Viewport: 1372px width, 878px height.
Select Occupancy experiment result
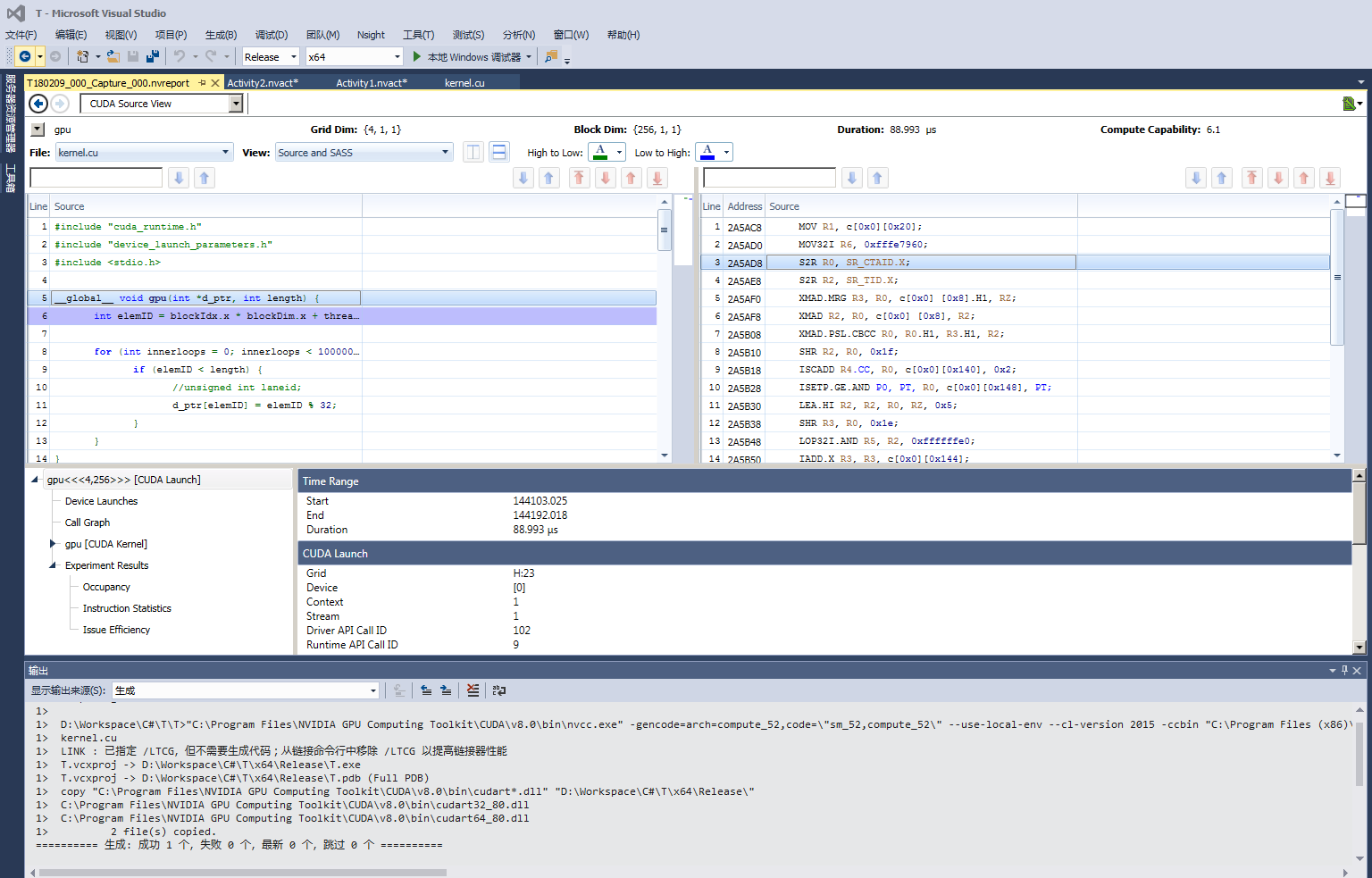coord(106,587)
